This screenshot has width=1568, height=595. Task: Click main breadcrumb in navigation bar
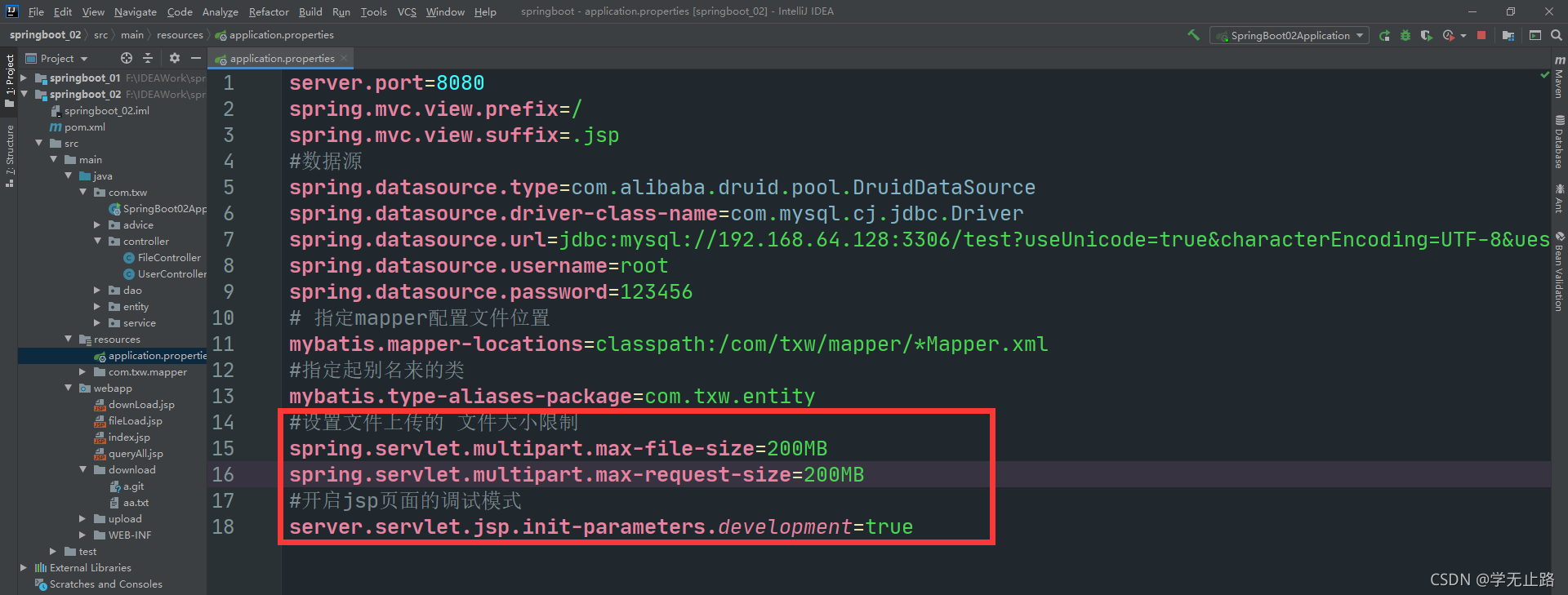click(132, 35)
